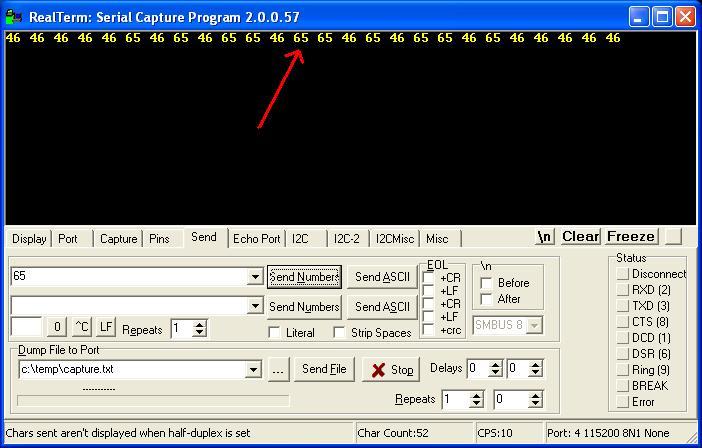This screenshot has height=448, width=702.
Task: Click the ^C button
Action: (x=82, y=327)
